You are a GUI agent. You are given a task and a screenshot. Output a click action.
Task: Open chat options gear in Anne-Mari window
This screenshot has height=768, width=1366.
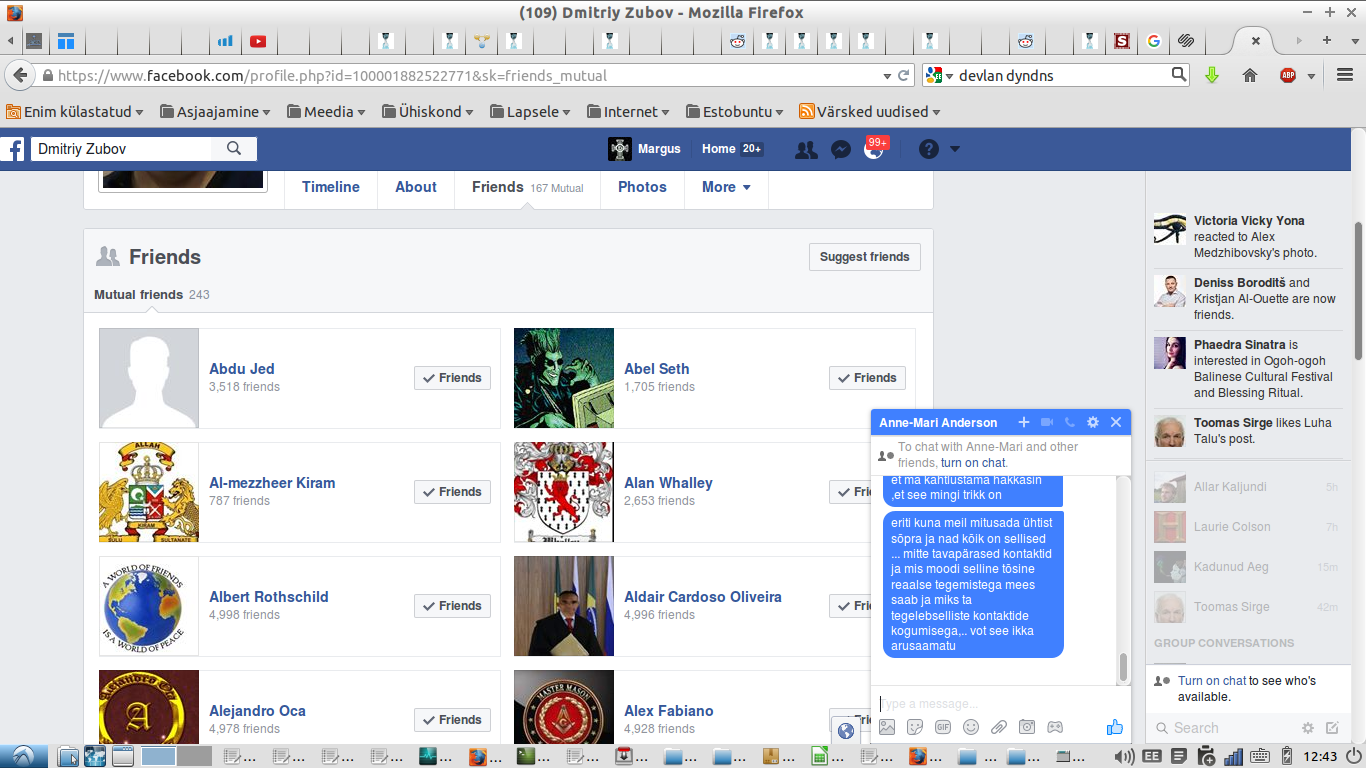1093,422
